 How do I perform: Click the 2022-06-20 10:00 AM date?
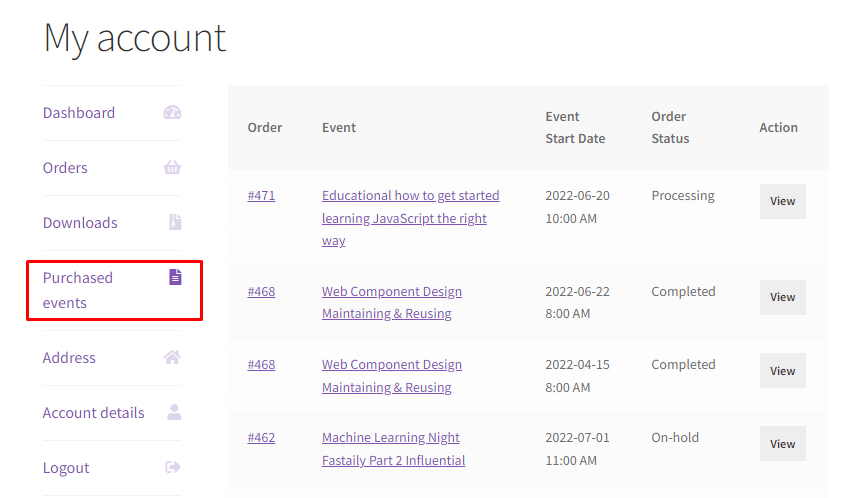(x=577, y=207)
